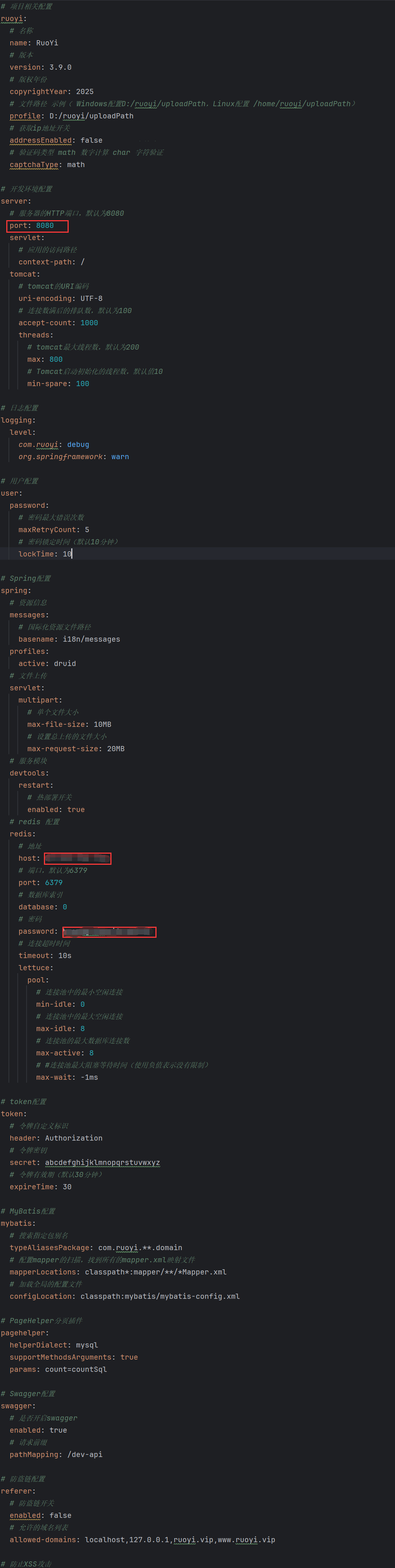Click the token secret string value
This screenshot has width=395, height=1568.
click(102, 1163)
